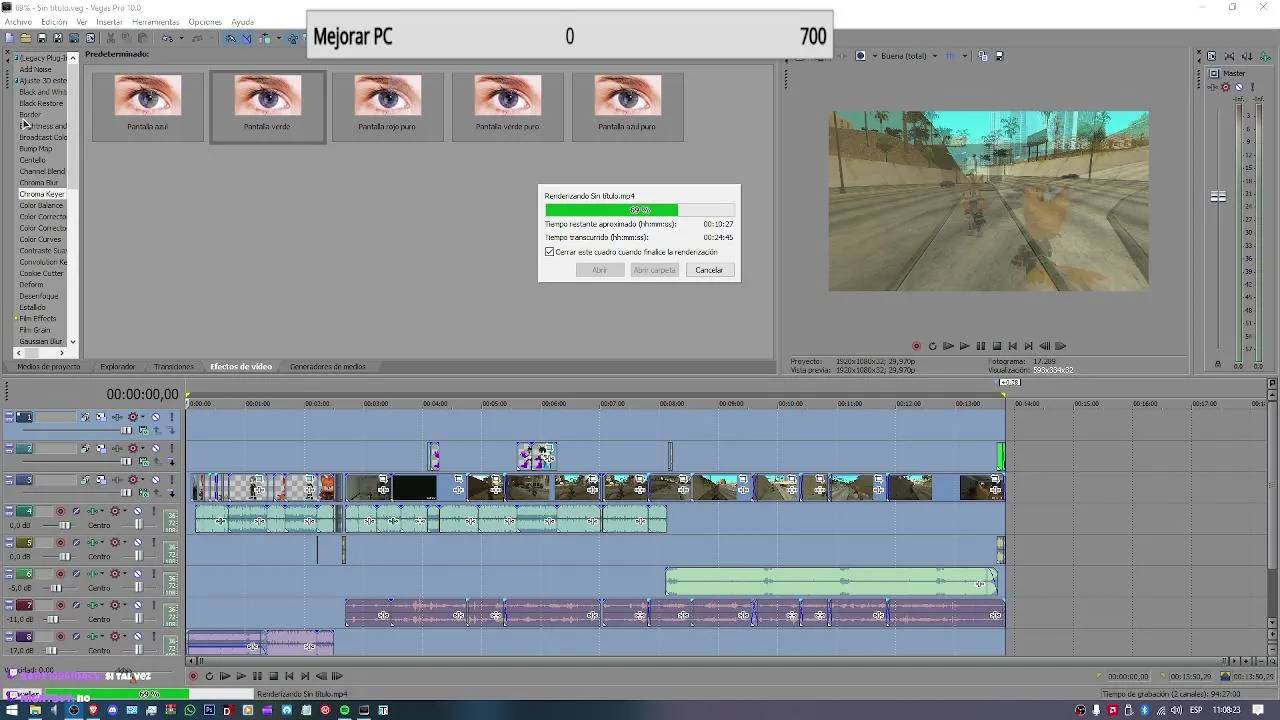1280x720 pixels.
Task: Click Master bus FX icon
Action: click(x=1212, y=87)
